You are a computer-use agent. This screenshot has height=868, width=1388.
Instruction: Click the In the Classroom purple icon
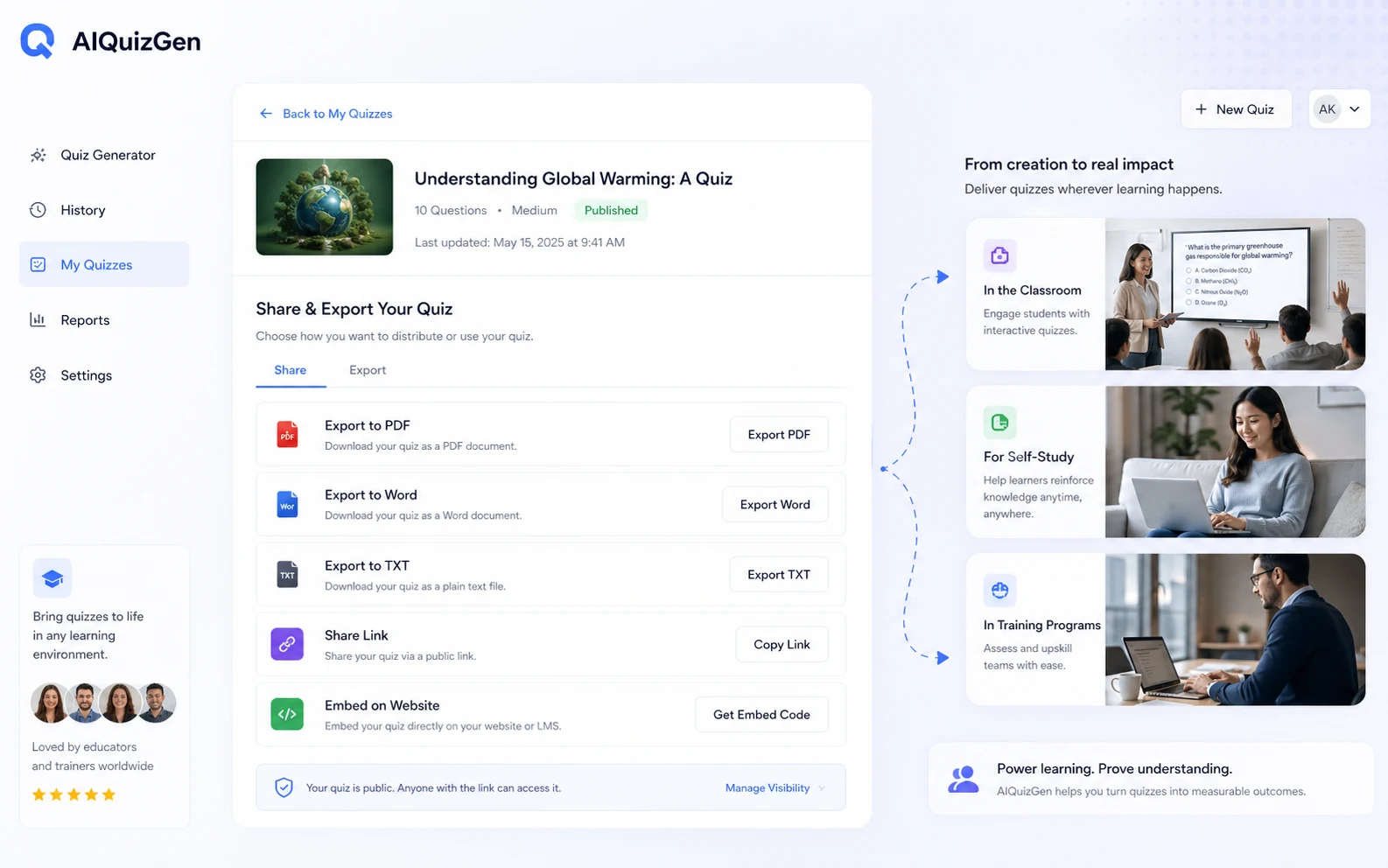click(x=999, y=255)
